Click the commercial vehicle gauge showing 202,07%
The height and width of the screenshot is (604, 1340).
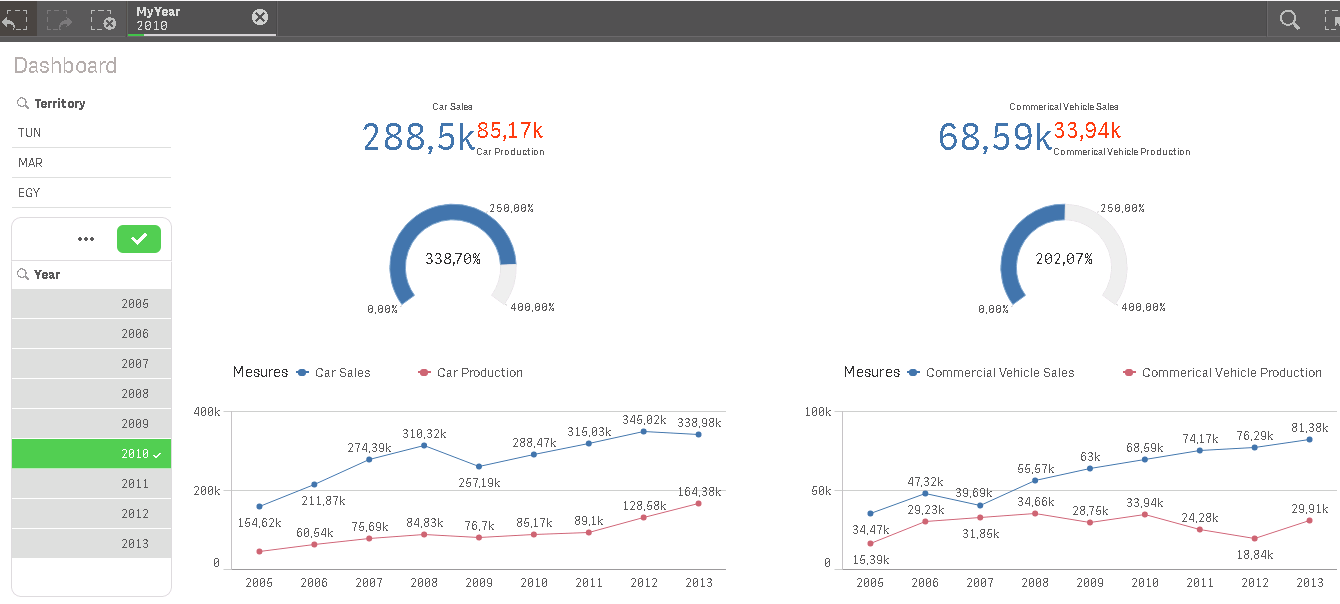(x=1064, y=258)
